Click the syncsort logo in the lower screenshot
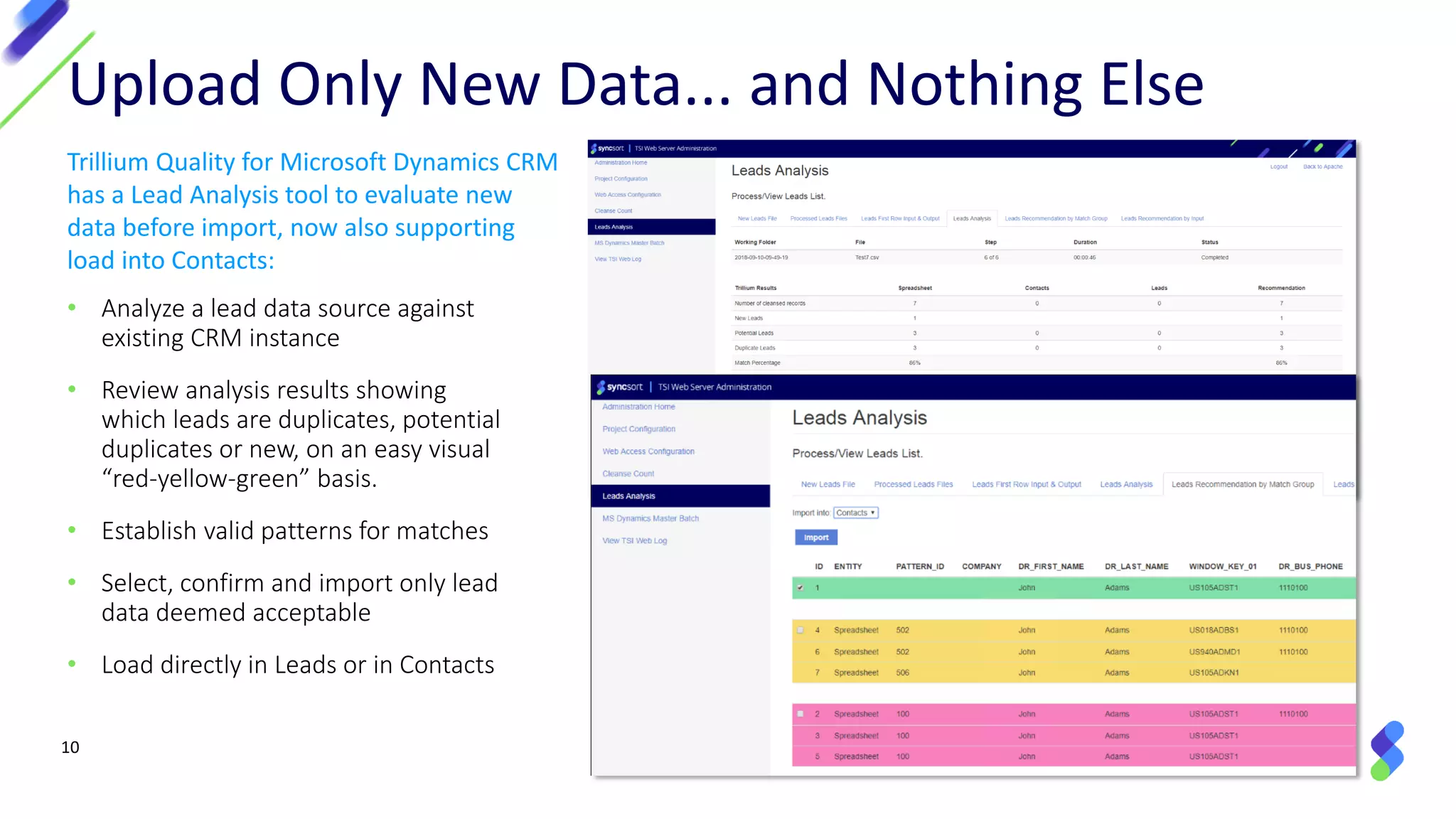1456x819 pixels. [619, 387]
